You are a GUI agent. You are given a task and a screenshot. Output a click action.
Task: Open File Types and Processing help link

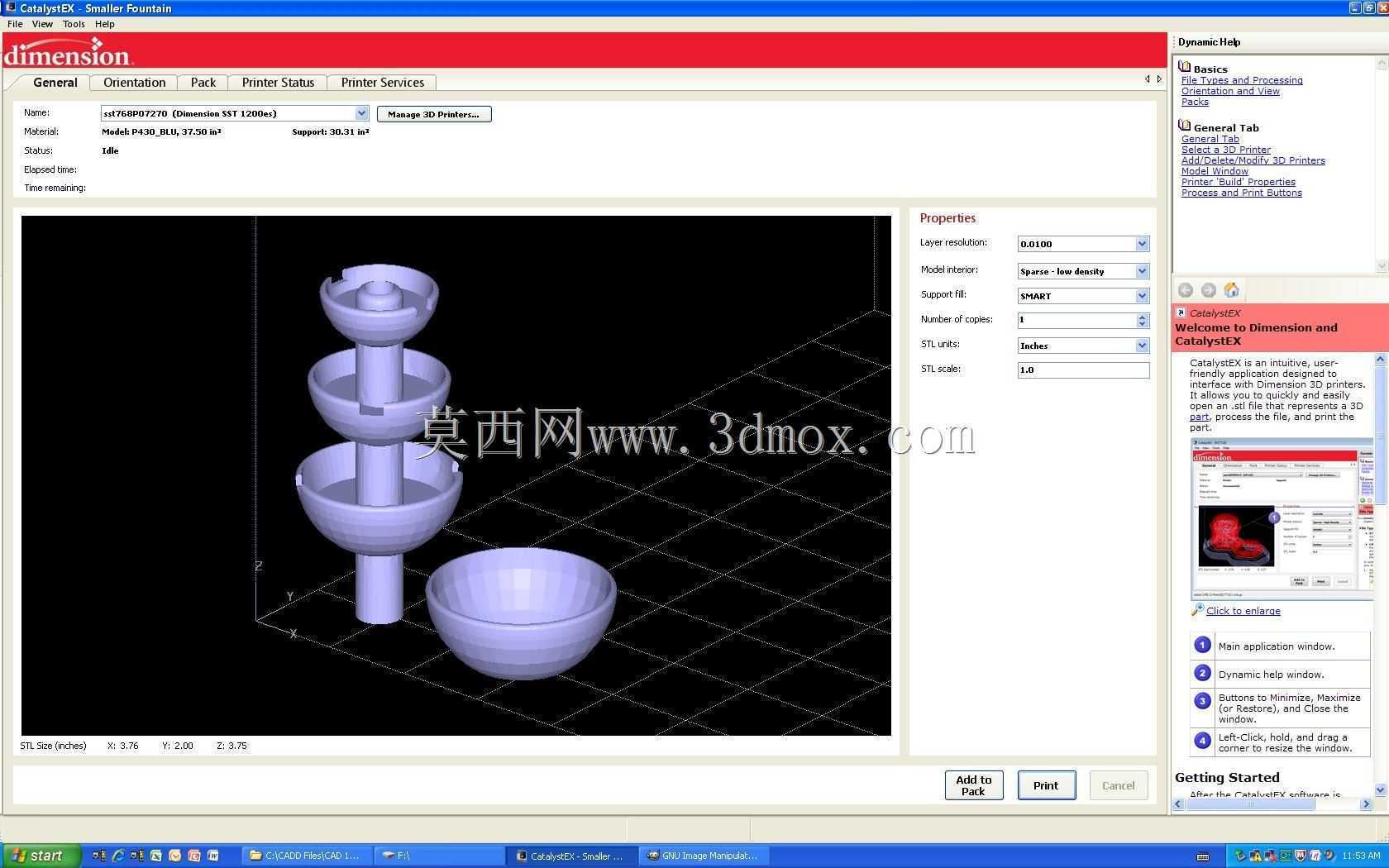tap(1242, 80)
